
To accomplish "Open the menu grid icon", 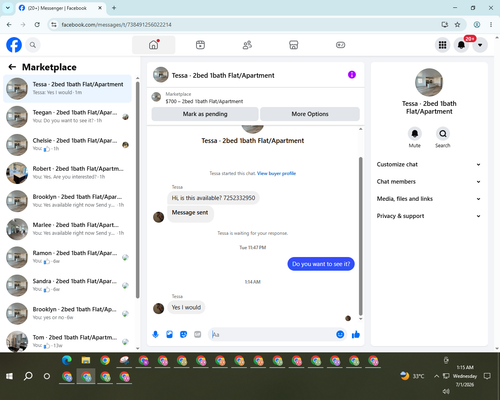I will 442,45.
